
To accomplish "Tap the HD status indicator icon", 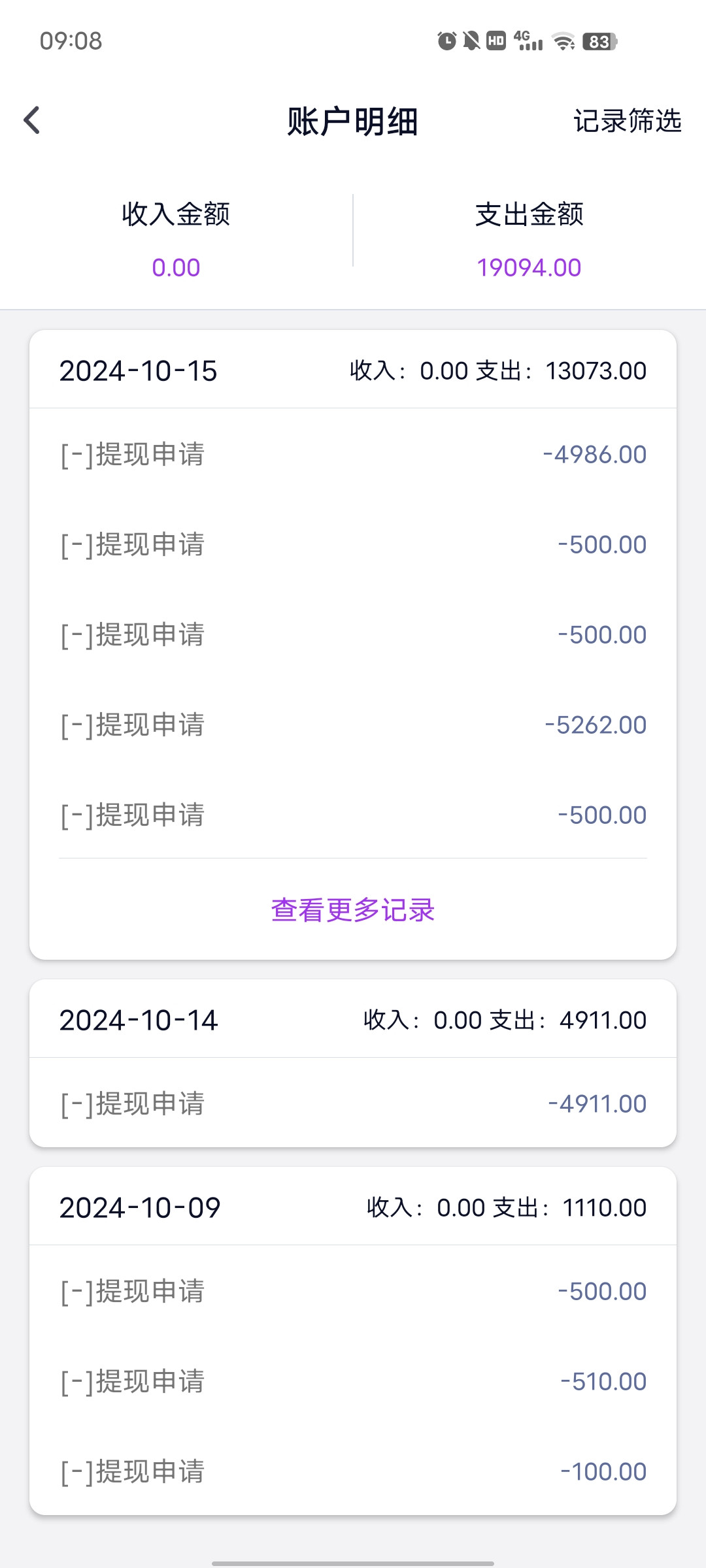I will tap(496, 41).
